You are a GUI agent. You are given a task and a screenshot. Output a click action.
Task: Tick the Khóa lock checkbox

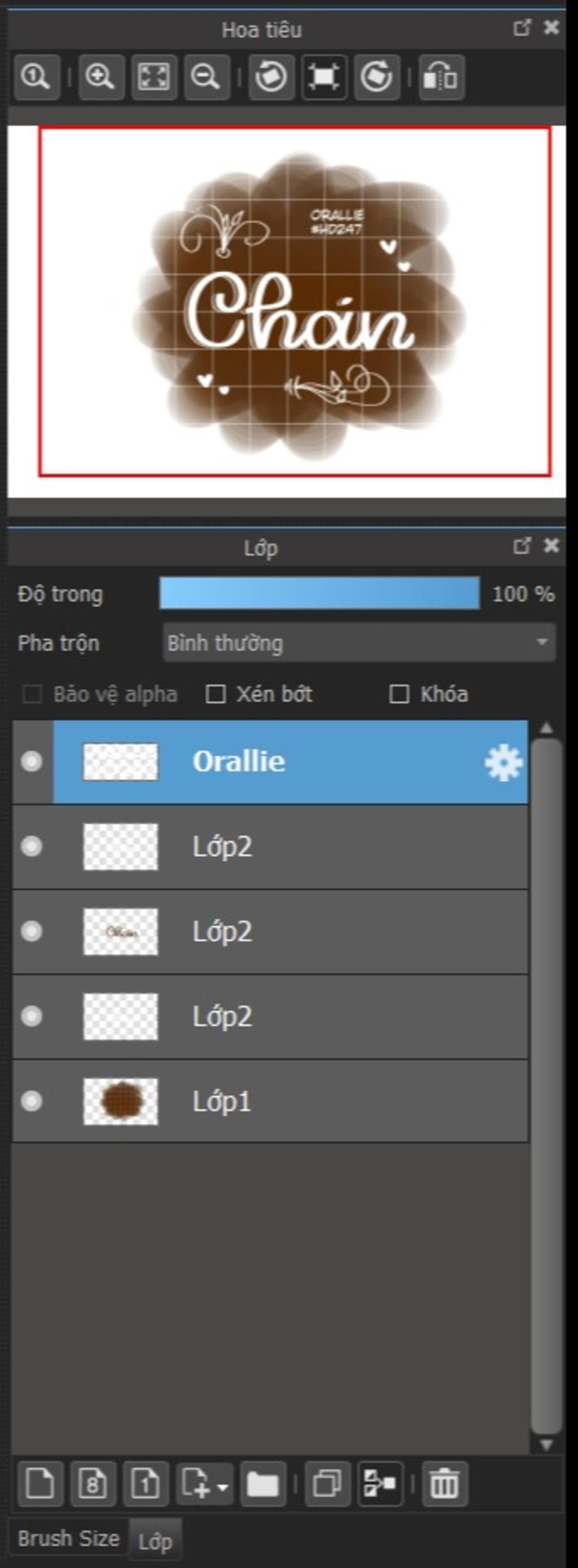tap(399, 694)
